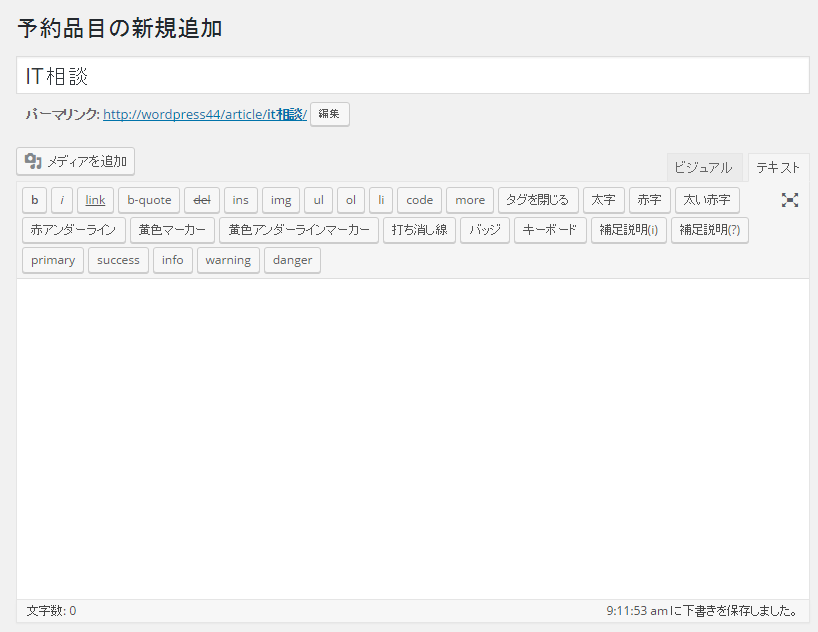Click the title field containing IT相談
818x632 pixels.
[412, 76]
